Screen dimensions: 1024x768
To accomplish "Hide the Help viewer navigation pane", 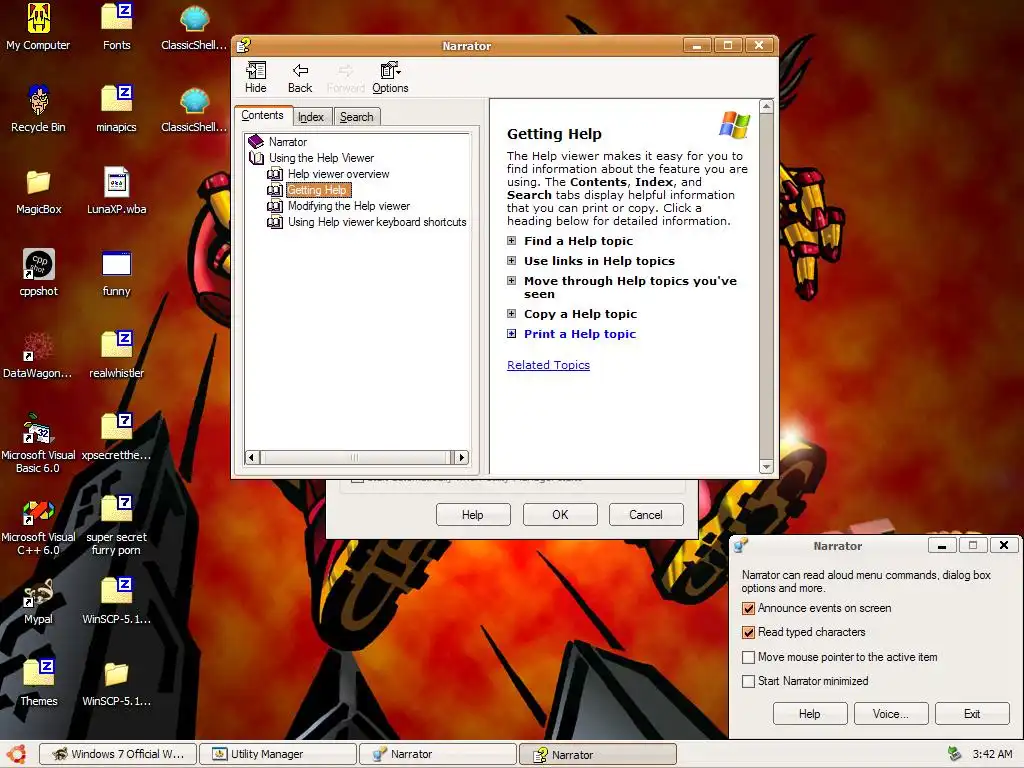I will (x=255, y=78).
